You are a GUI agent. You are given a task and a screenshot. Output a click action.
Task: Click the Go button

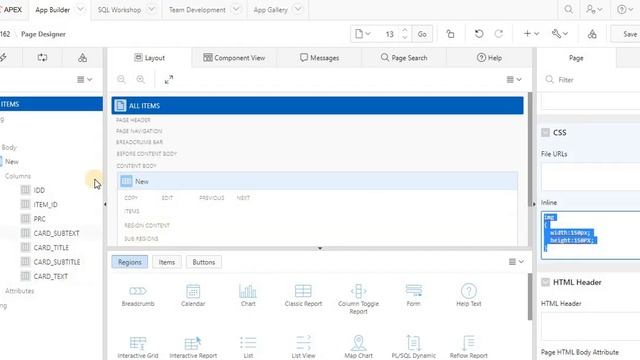click(x=422, y=34)
